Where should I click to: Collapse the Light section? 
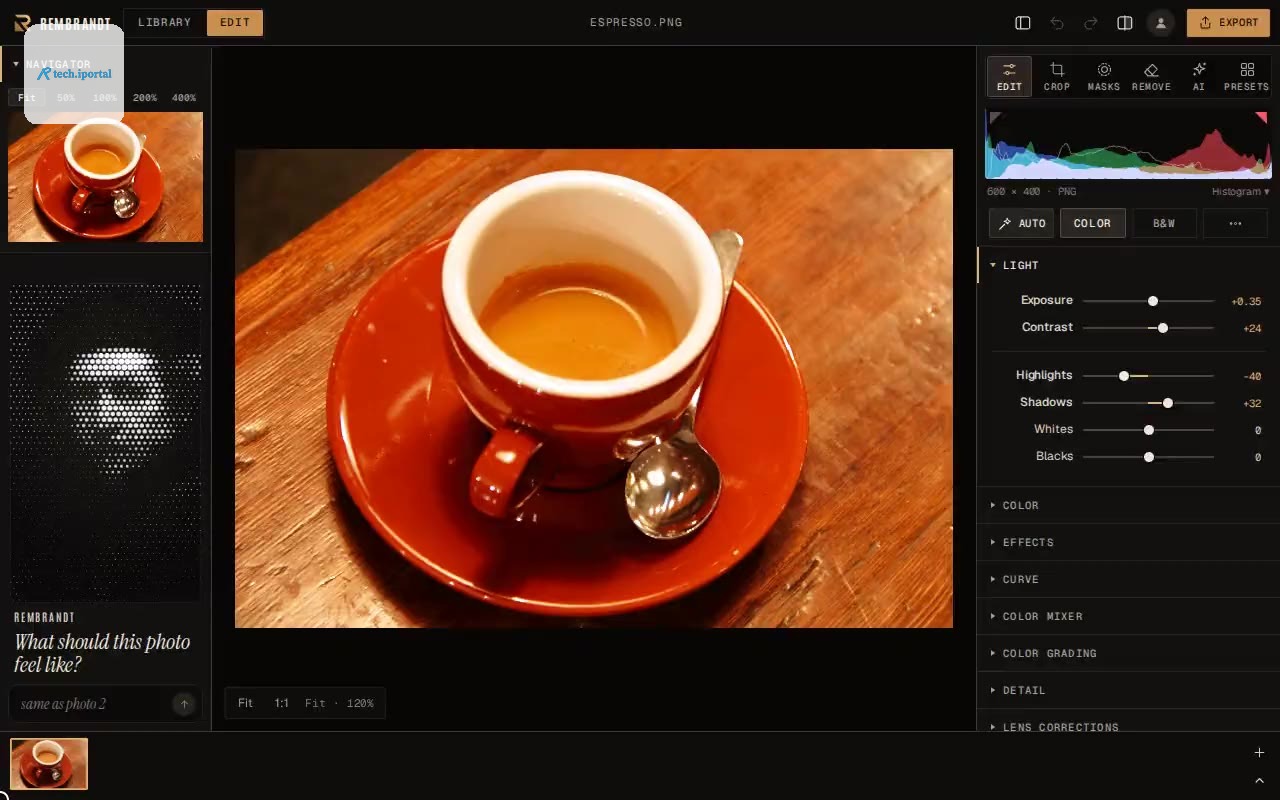1128,265
